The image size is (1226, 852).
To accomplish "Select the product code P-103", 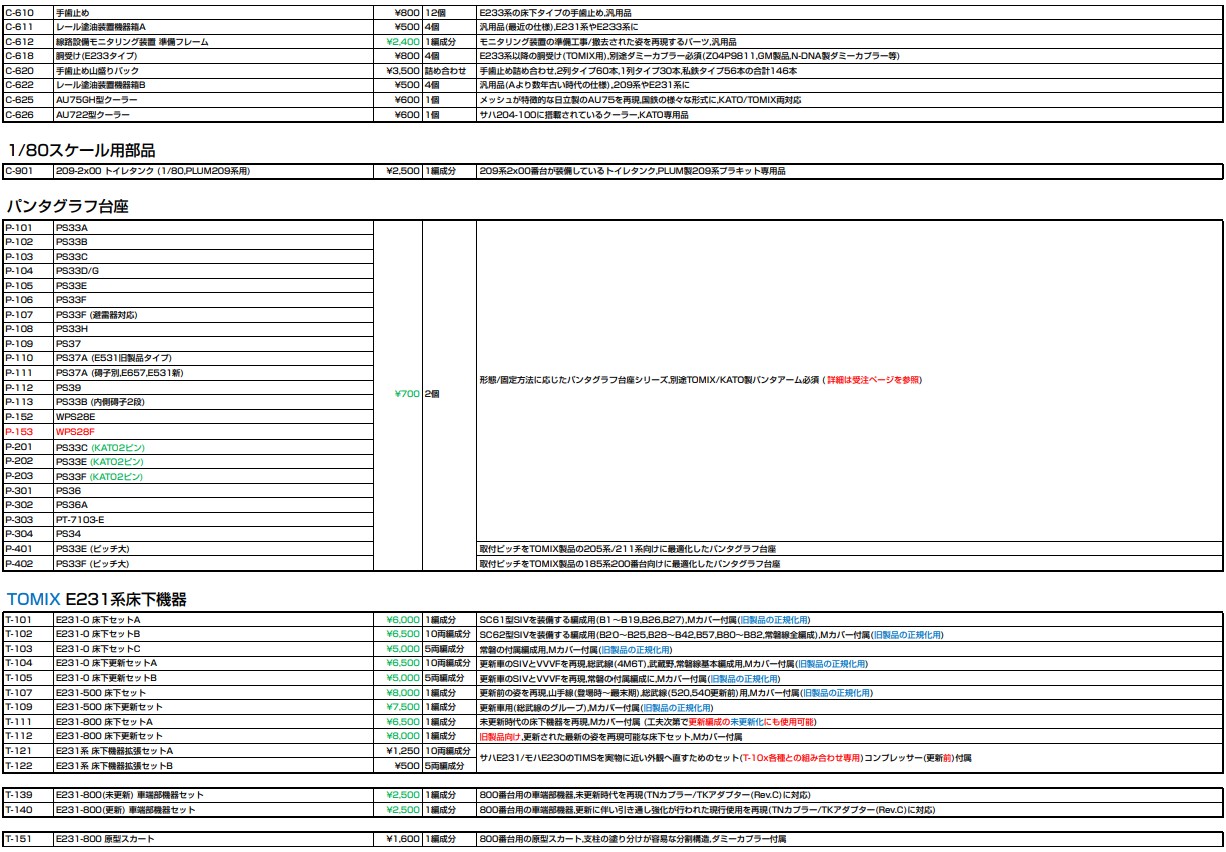I will pos(19,257).
